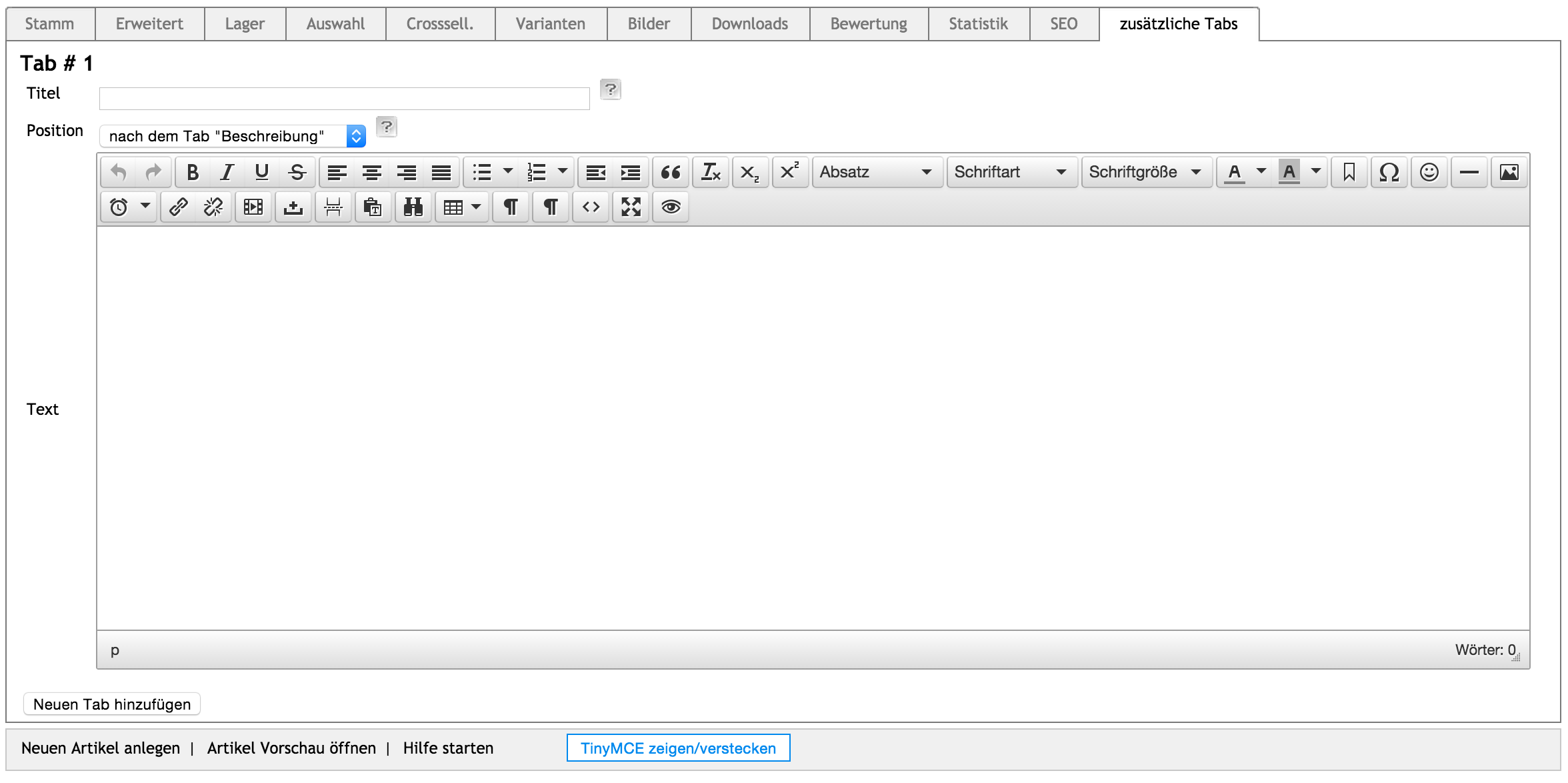Open the Position select box

pyautogui.click(x=233, y=136)
